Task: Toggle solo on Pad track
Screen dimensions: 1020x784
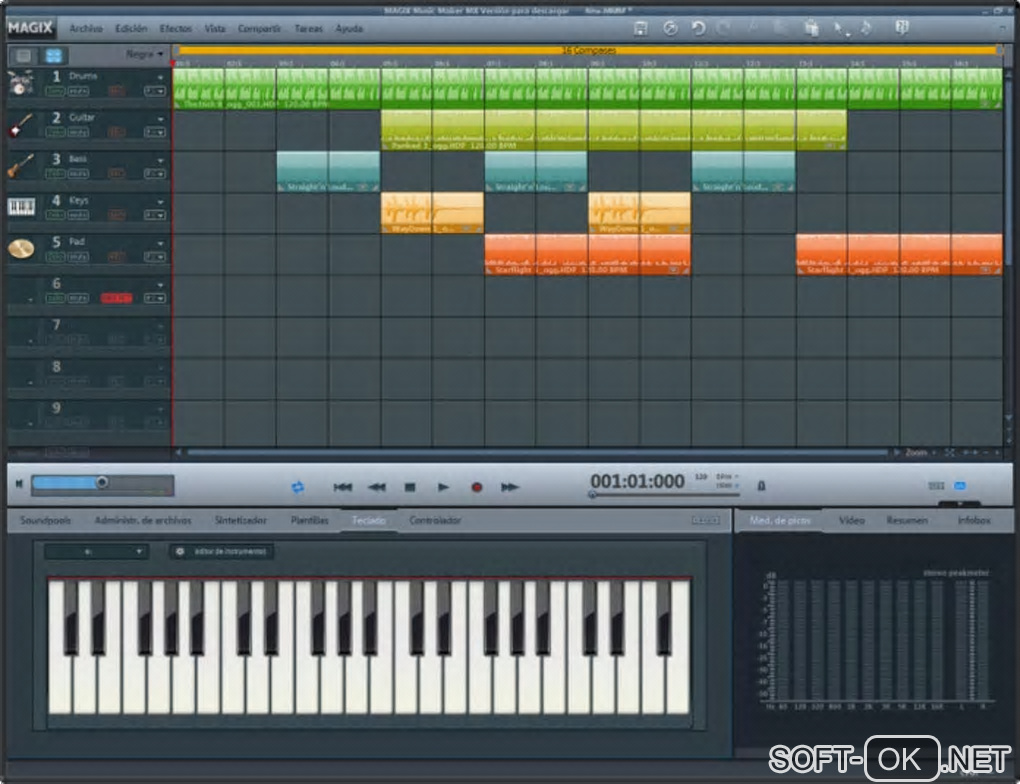Action: click(x=55, y=257)
